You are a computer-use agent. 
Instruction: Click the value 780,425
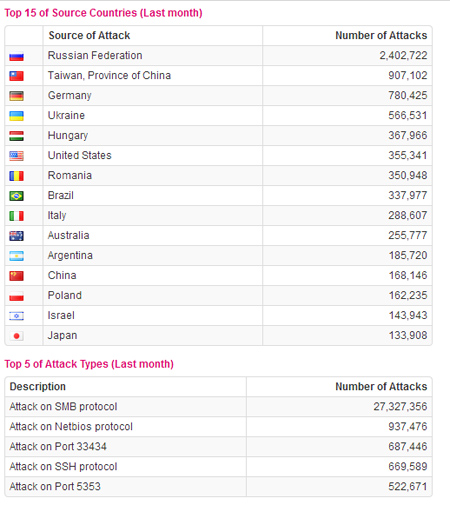click(x=408, y=95)
